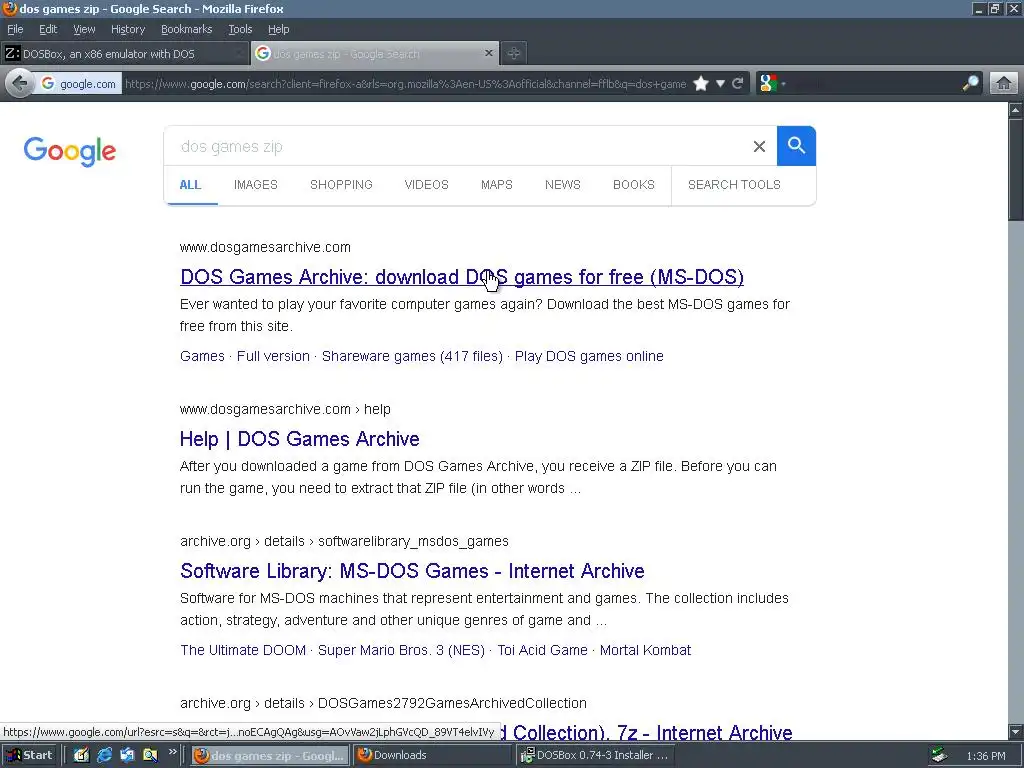
Task: Switch to MAPS results
Action: pos(497,185)
